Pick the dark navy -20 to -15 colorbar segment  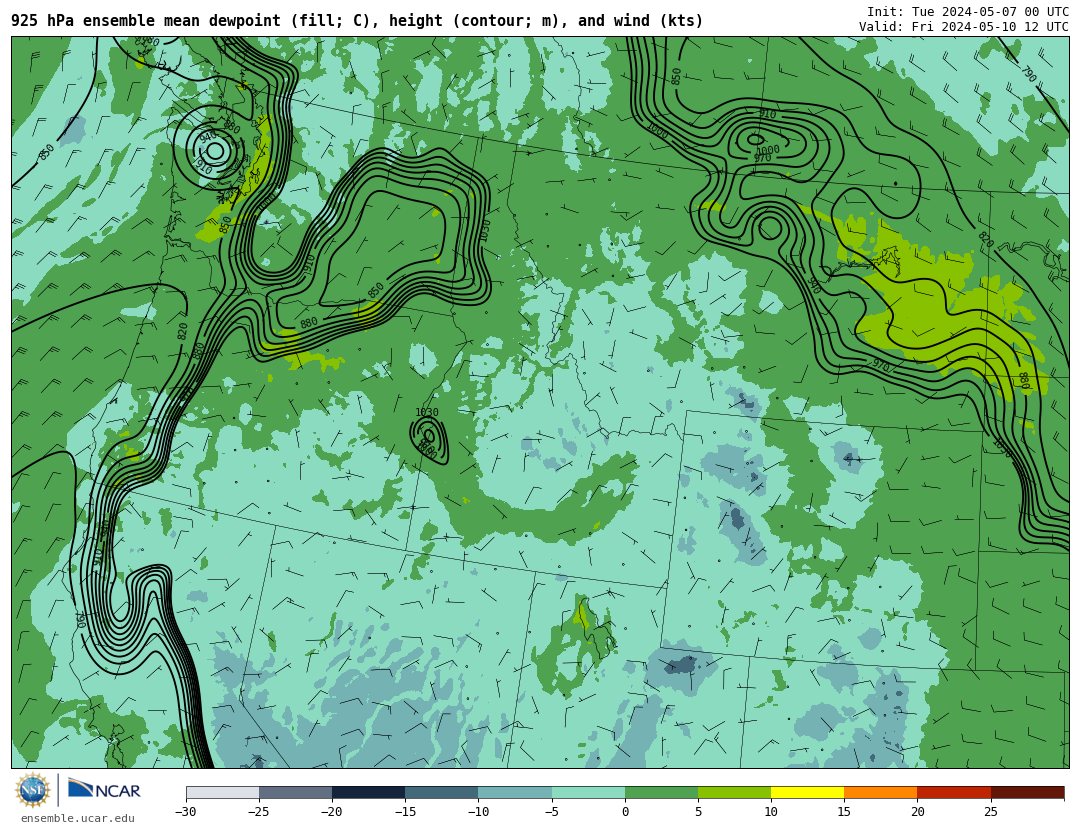point(368,792)
